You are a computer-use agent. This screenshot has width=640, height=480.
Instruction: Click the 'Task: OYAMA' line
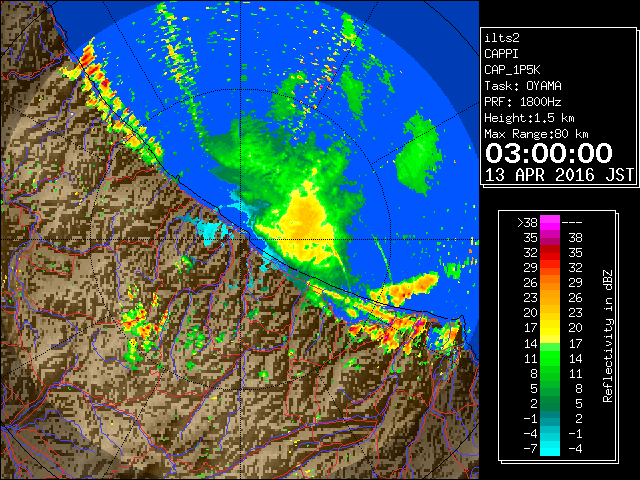click(x=523, y=86)
